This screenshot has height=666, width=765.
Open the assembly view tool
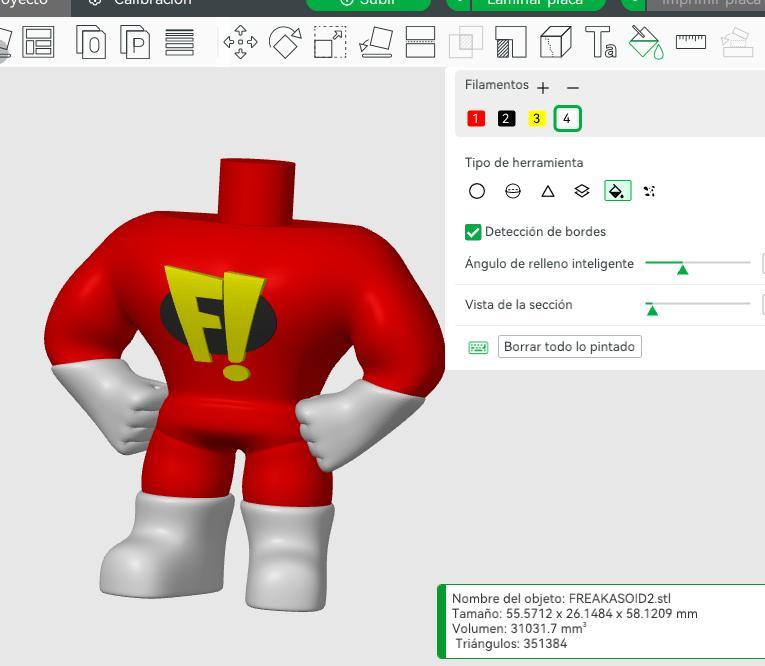(x=737, y=42)
